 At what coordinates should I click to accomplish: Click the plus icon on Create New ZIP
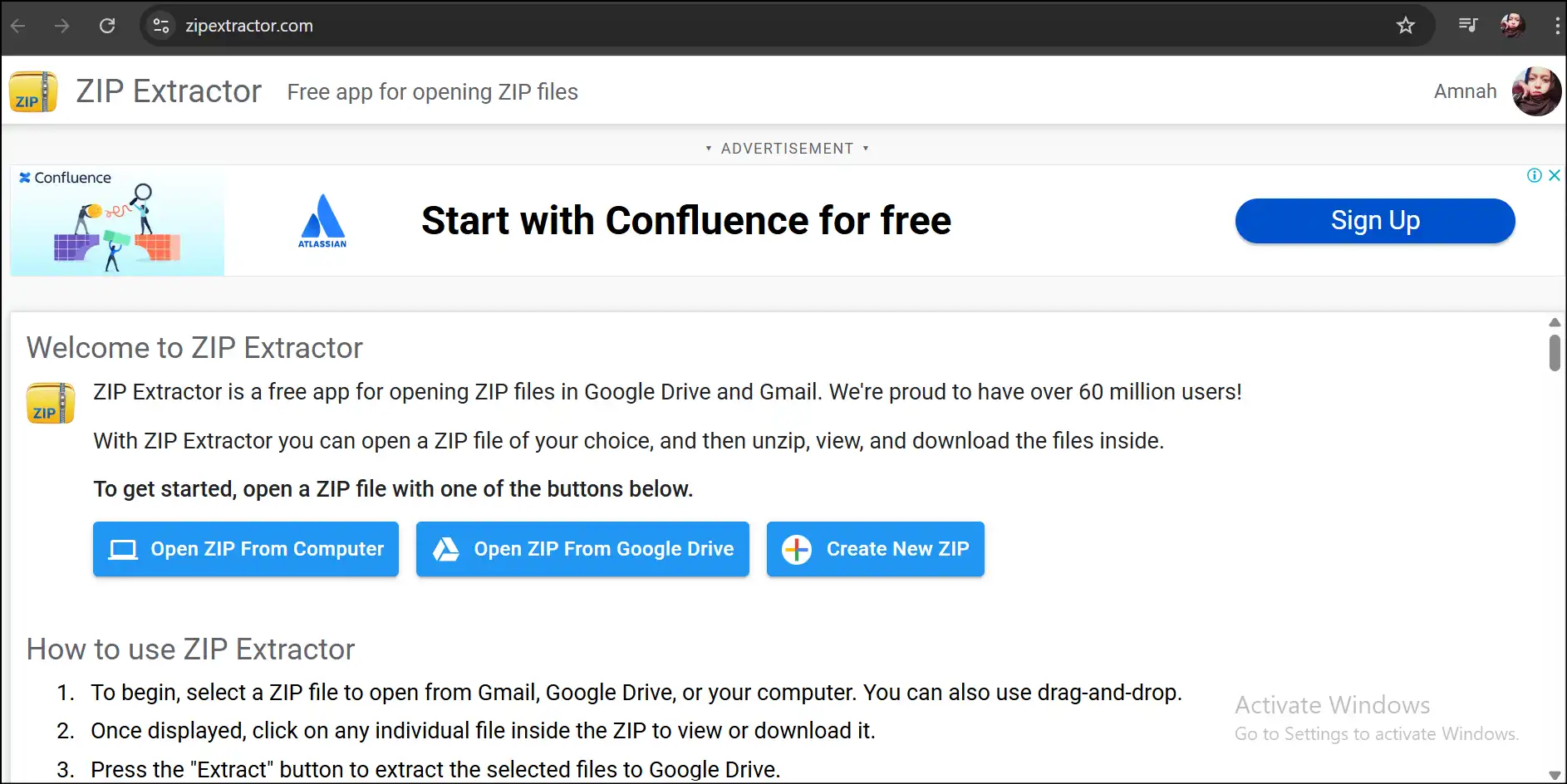point(797,549)
